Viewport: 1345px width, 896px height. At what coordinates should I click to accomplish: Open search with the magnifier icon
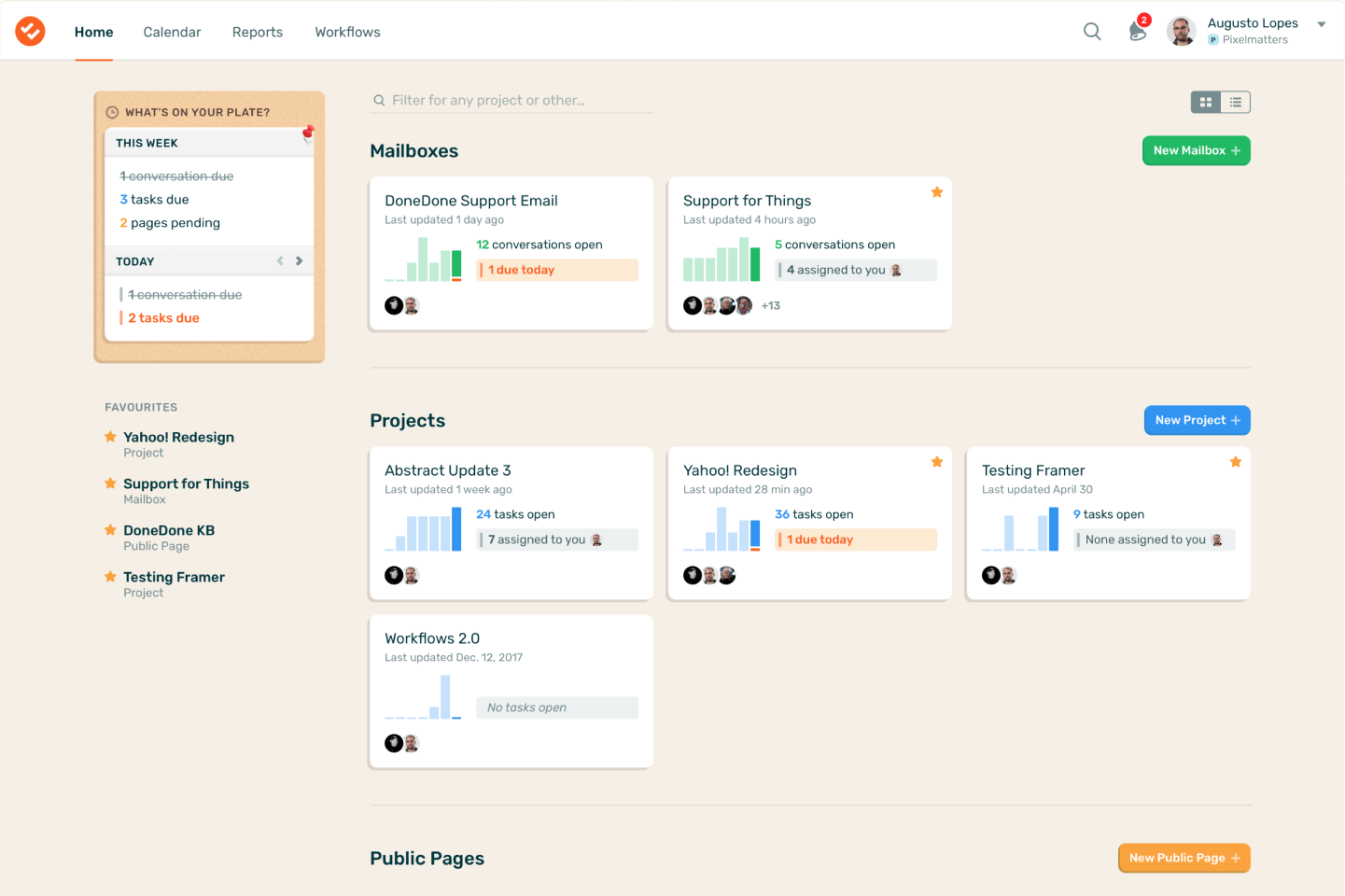coord(1091,32)
